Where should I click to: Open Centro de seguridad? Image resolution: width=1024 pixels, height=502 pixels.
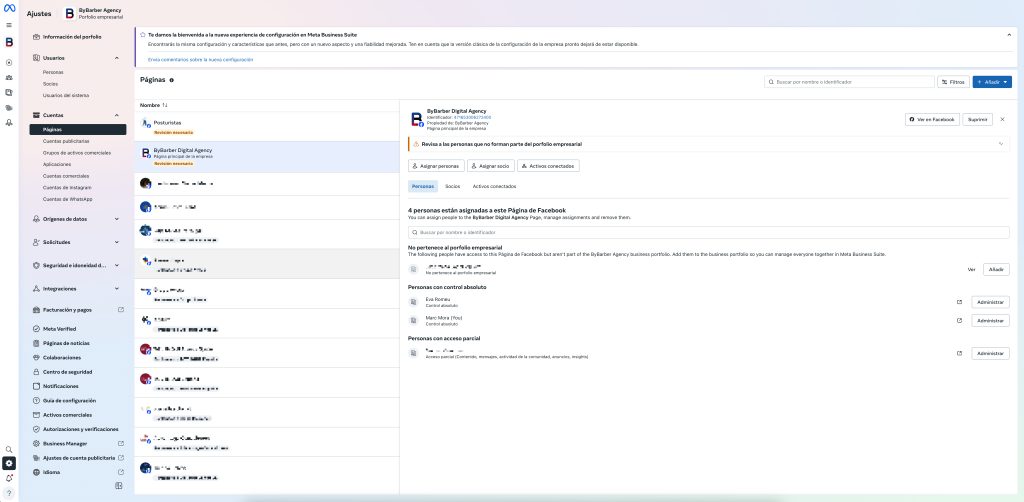click(67, 371)
